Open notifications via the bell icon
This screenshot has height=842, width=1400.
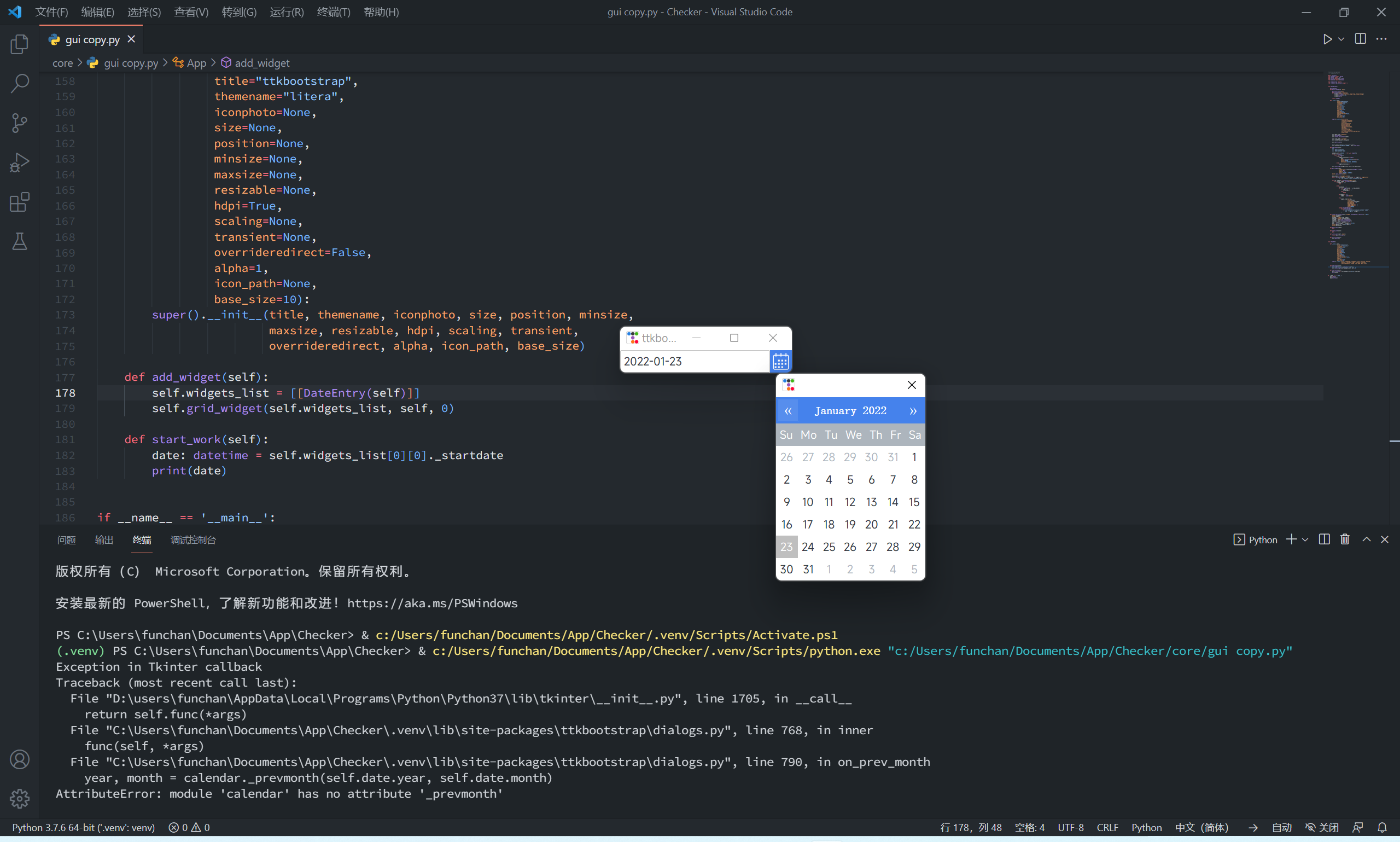1382,827
